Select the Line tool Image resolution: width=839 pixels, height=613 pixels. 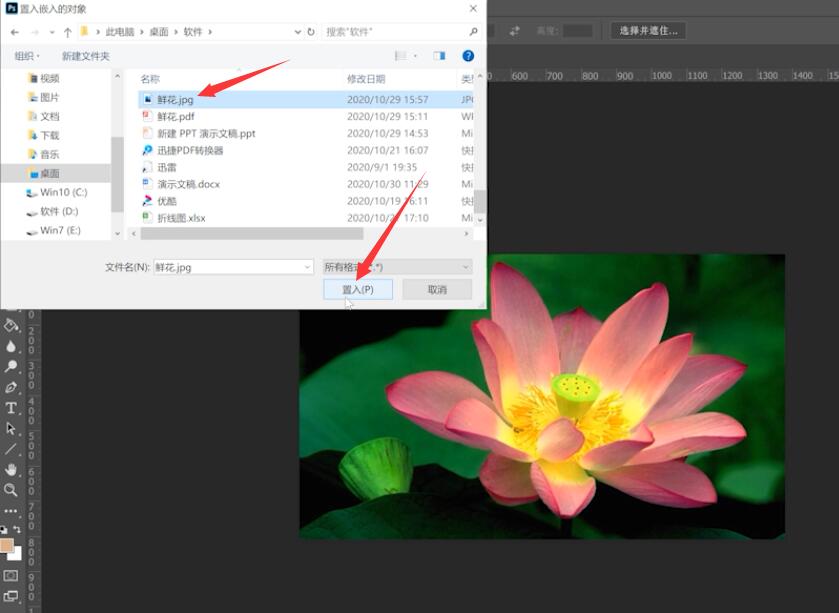click(x=11, y=449)
